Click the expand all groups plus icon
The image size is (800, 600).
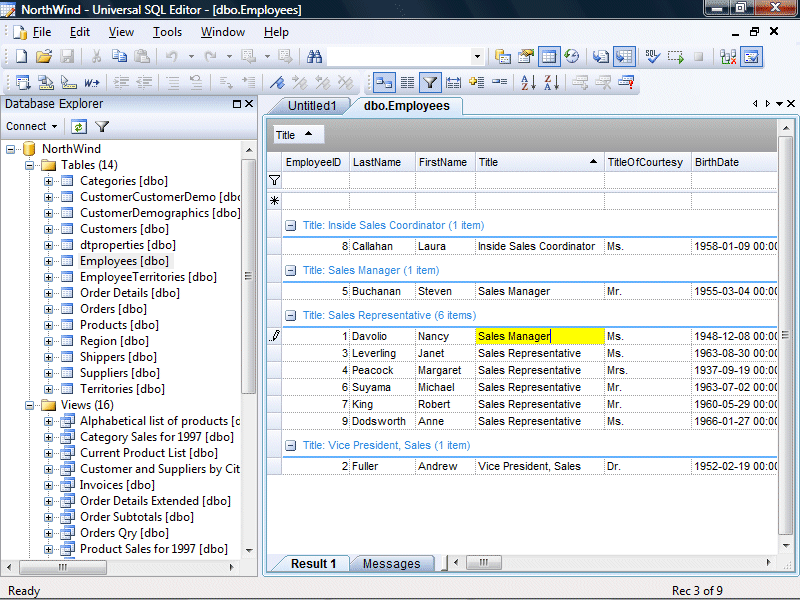477,82
